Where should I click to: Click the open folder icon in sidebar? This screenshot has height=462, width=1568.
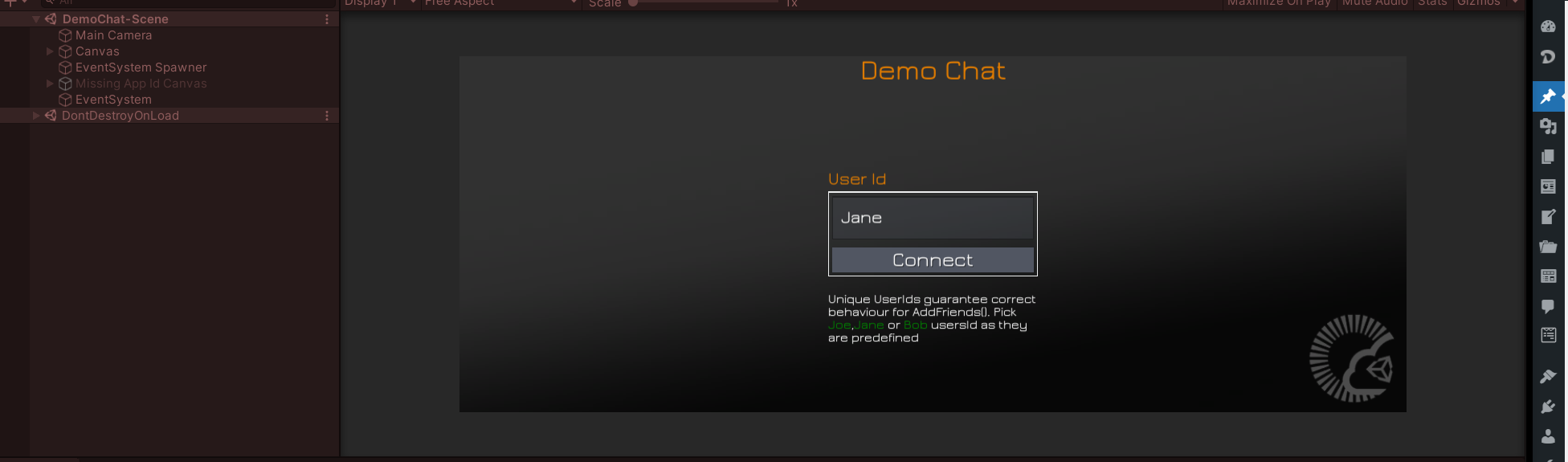1548,247
